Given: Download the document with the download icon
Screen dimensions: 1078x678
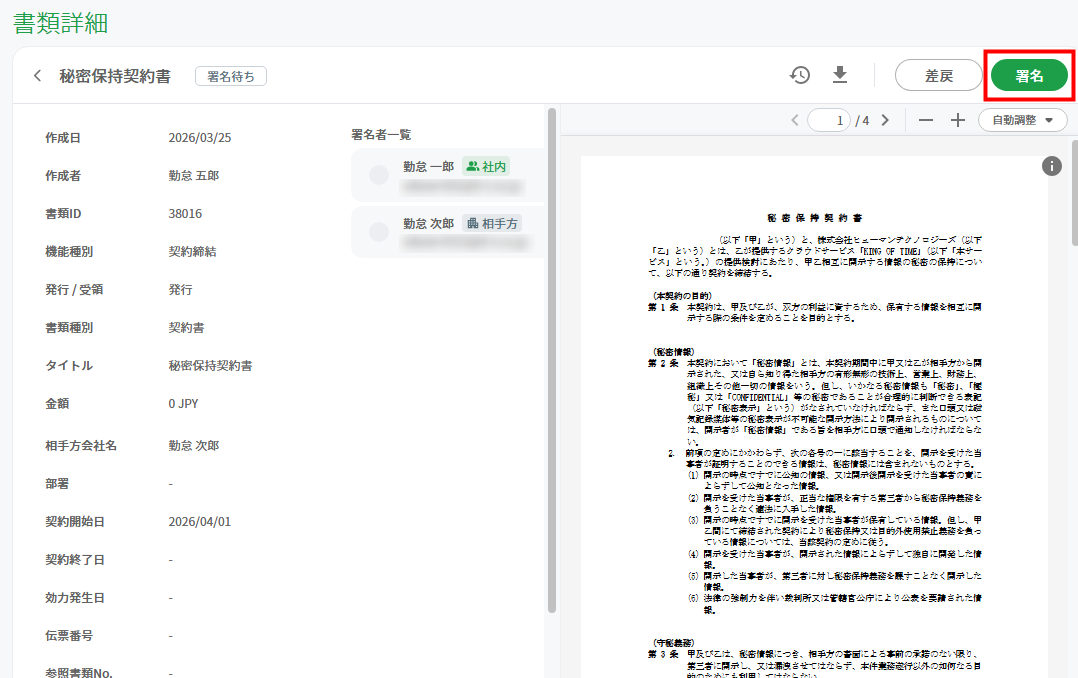Looking at the screenshot, I should [839, 75].
